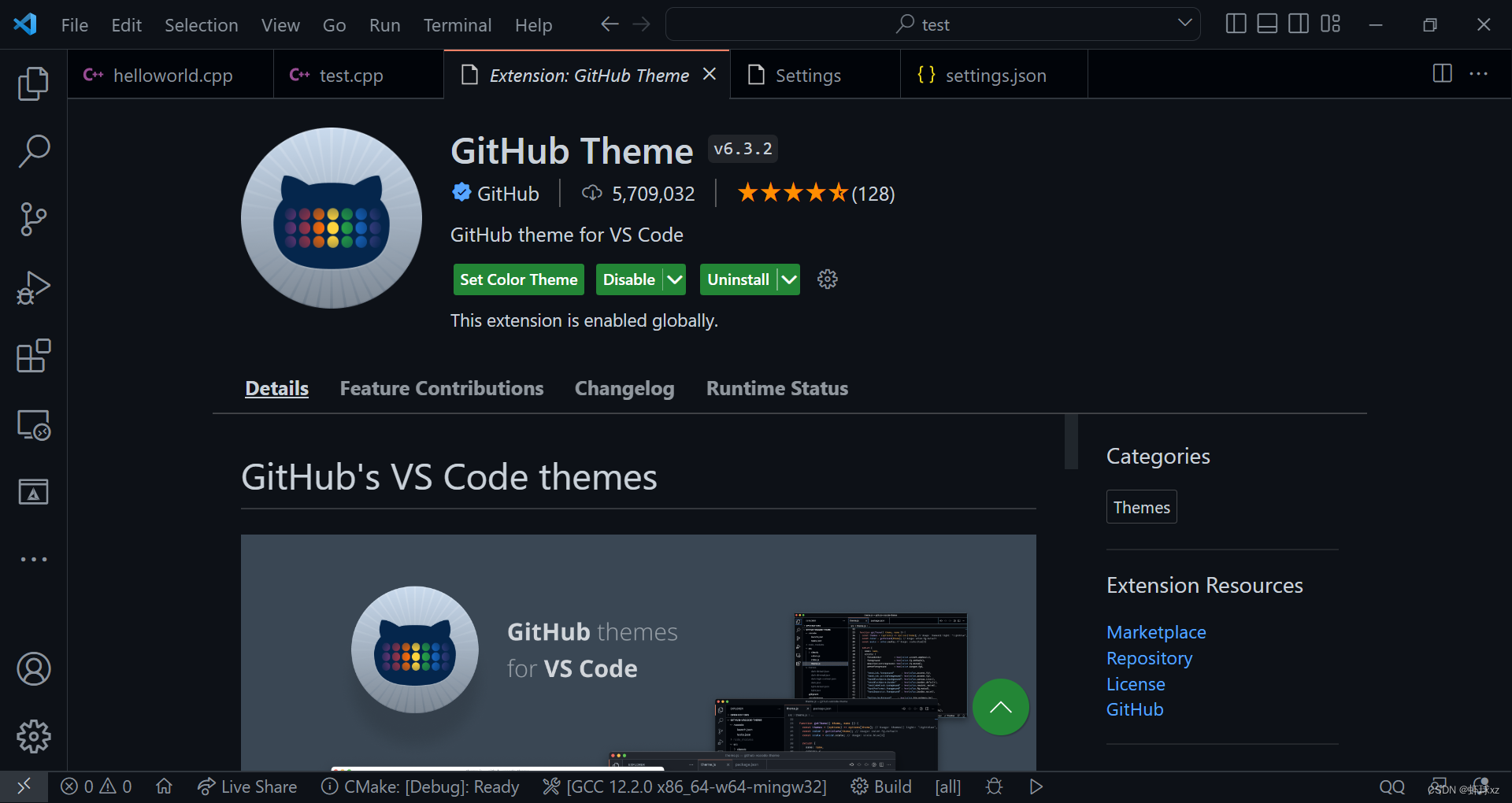
Task: Open the Search view
Action: click(x=33, y=151)
